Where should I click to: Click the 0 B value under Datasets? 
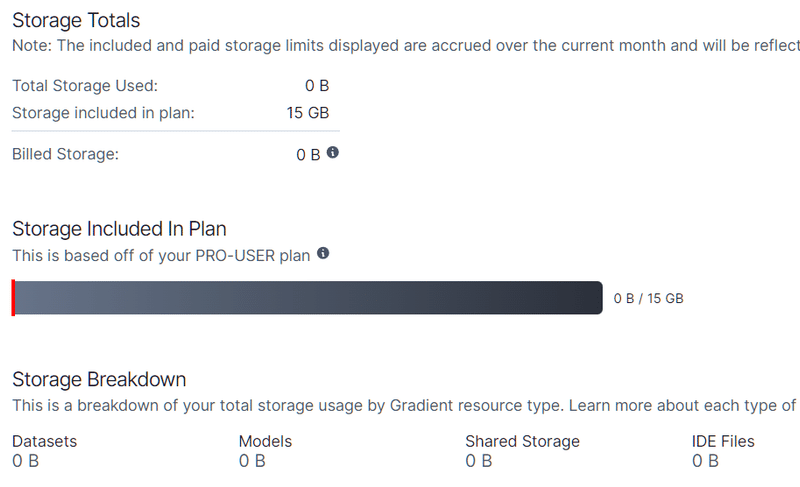click(26, 461)
